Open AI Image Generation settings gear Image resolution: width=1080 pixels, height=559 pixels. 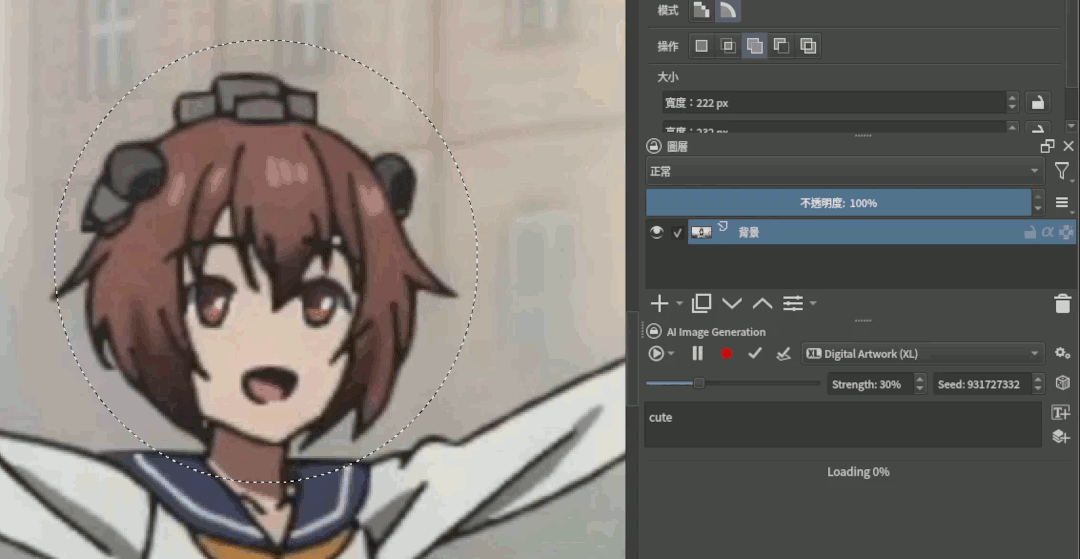coord(1062,353)
